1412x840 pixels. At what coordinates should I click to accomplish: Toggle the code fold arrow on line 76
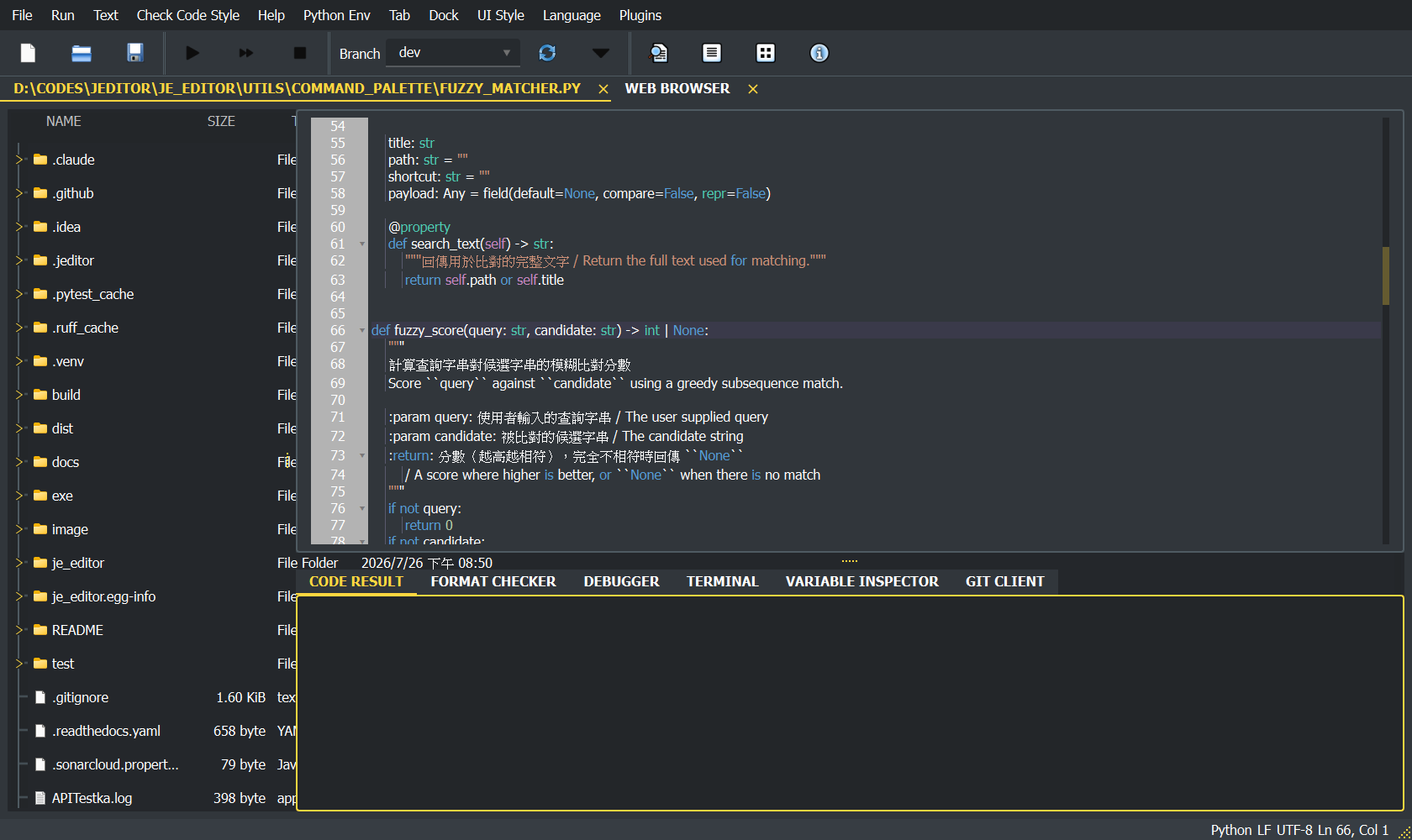(x=362, y=509)
